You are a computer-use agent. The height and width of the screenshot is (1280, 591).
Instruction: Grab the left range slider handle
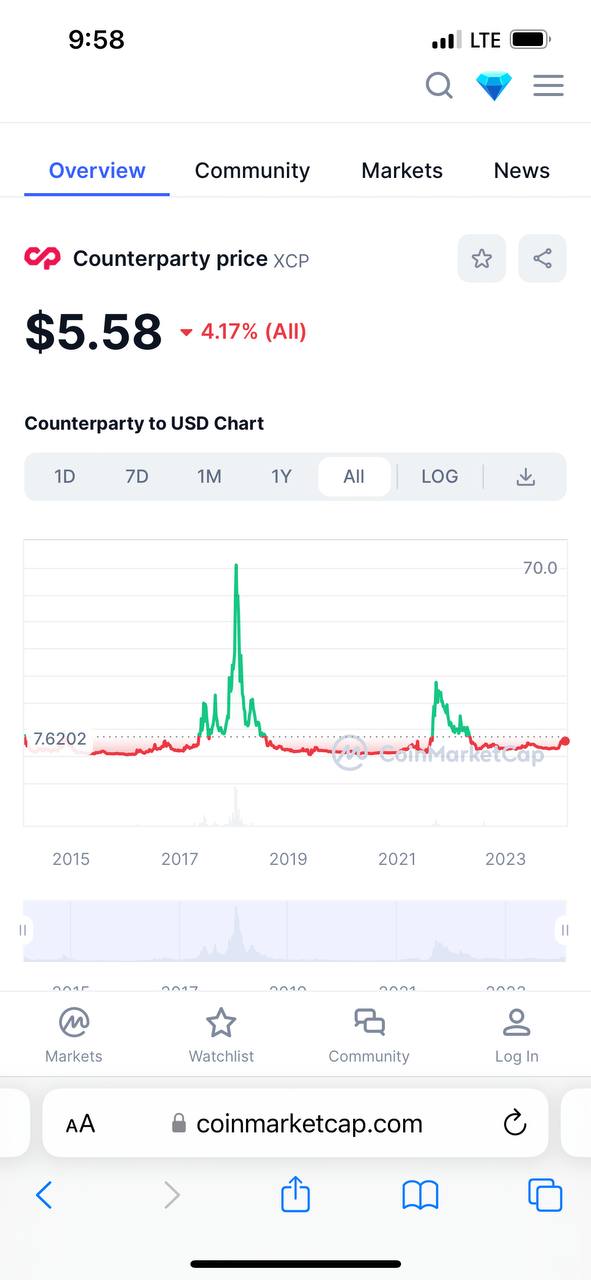coord(23,930)
